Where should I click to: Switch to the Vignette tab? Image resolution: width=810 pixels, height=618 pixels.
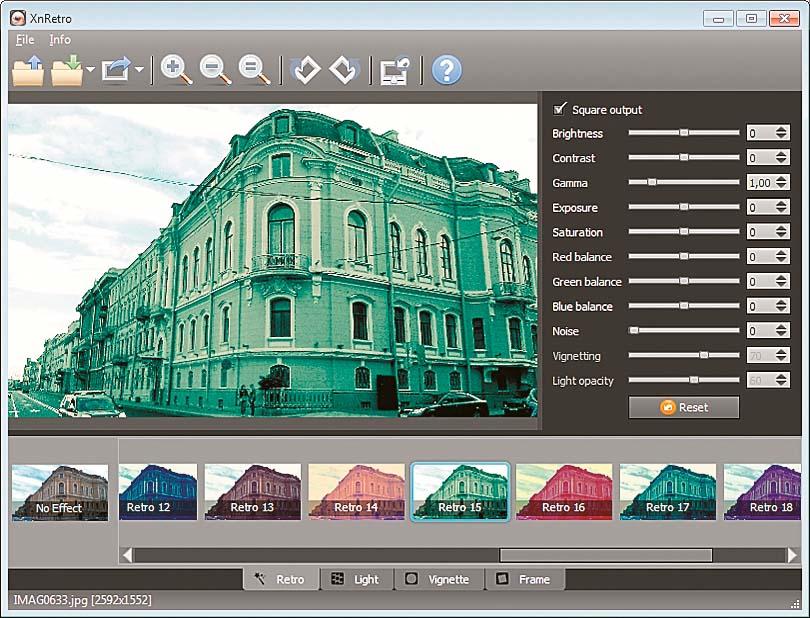point(438,579)
